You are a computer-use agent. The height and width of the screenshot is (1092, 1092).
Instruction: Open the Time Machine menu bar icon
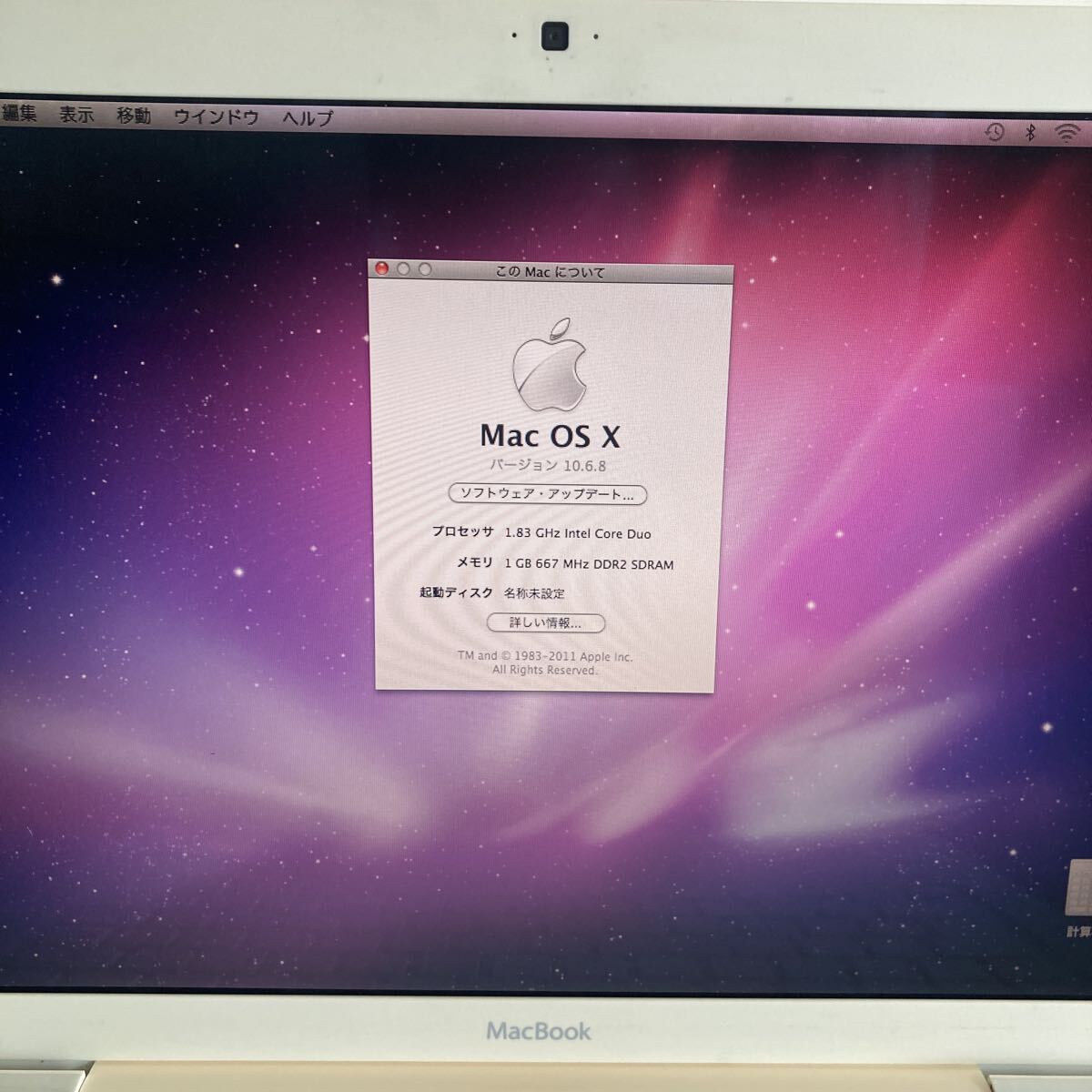(995, 132)
